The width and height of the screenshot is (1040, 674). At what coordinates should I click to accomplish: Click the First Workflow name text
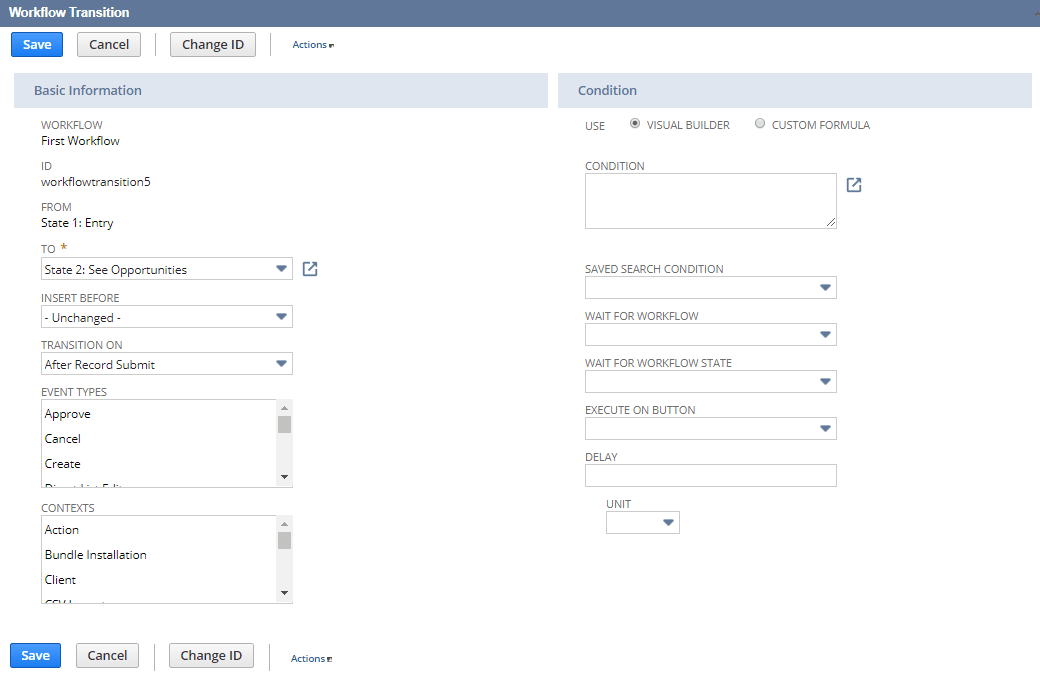(x=80, y=141)
